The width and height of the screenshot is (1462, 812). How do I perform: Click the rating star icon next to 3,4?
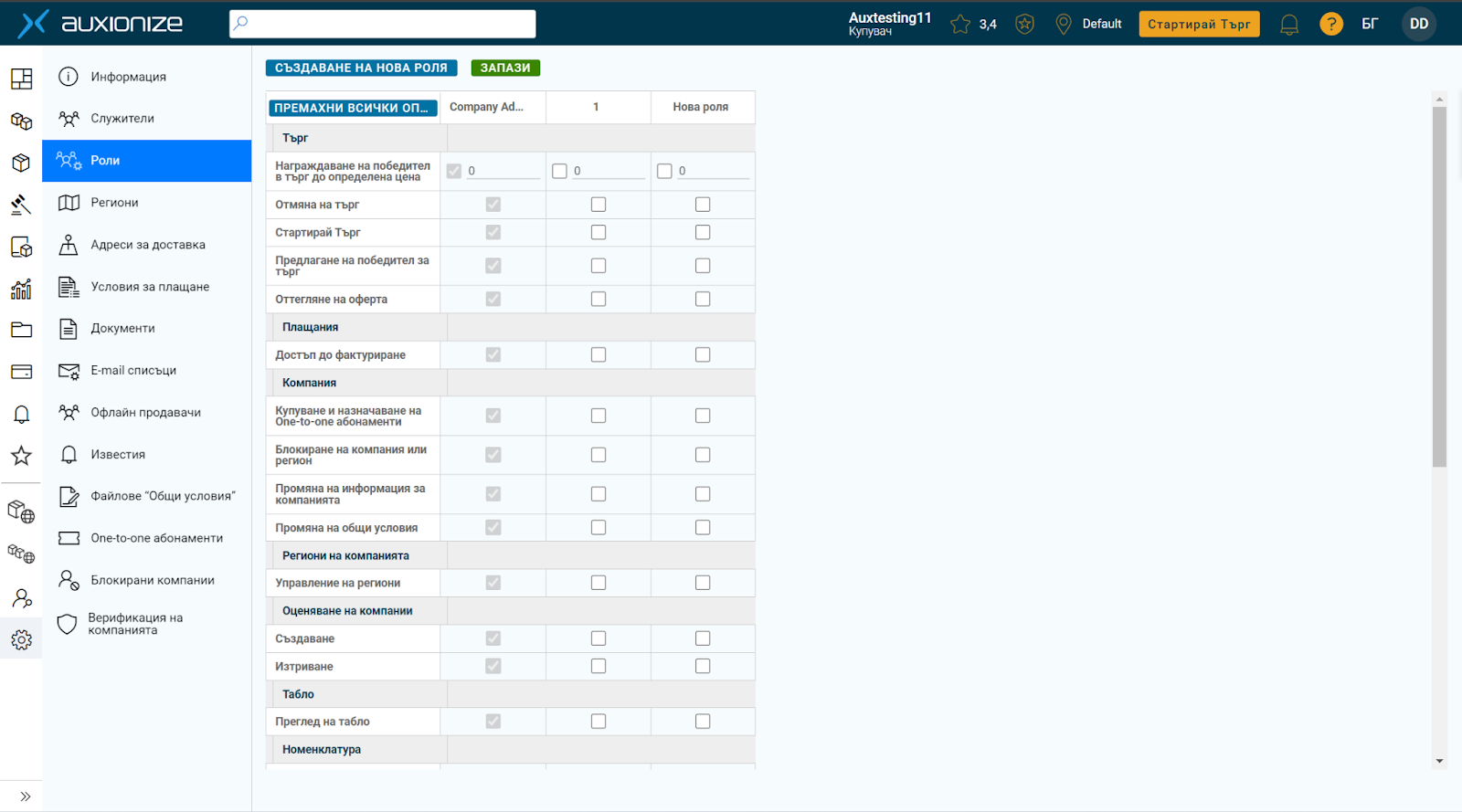[960, 24]
